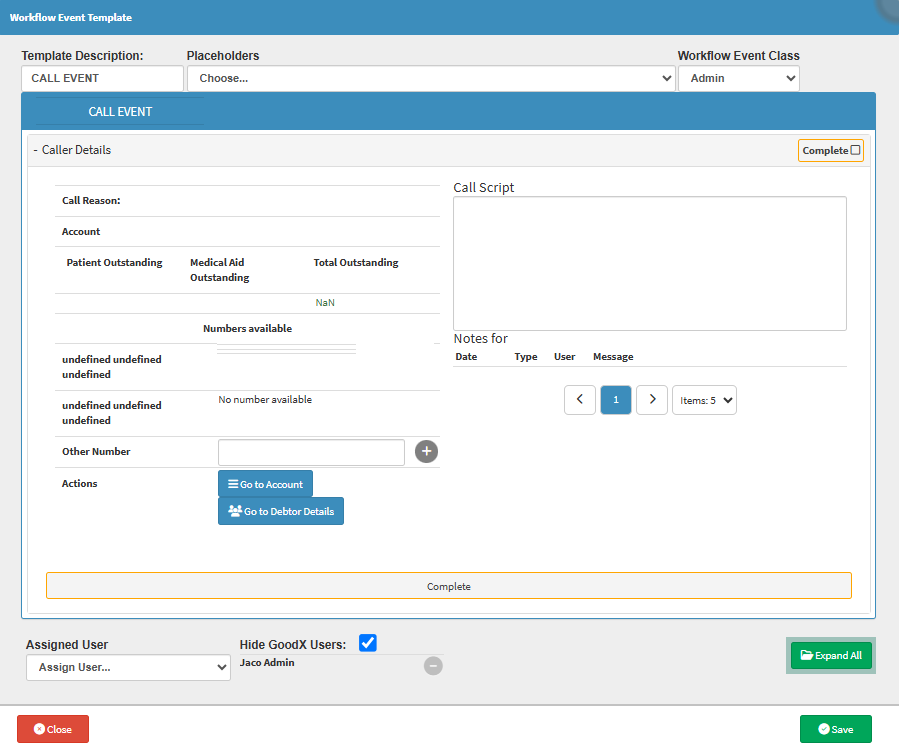Click into the Call Script text area
This screenshot has height=752, width=899.
pyautogui.click(x=649, y=263)
